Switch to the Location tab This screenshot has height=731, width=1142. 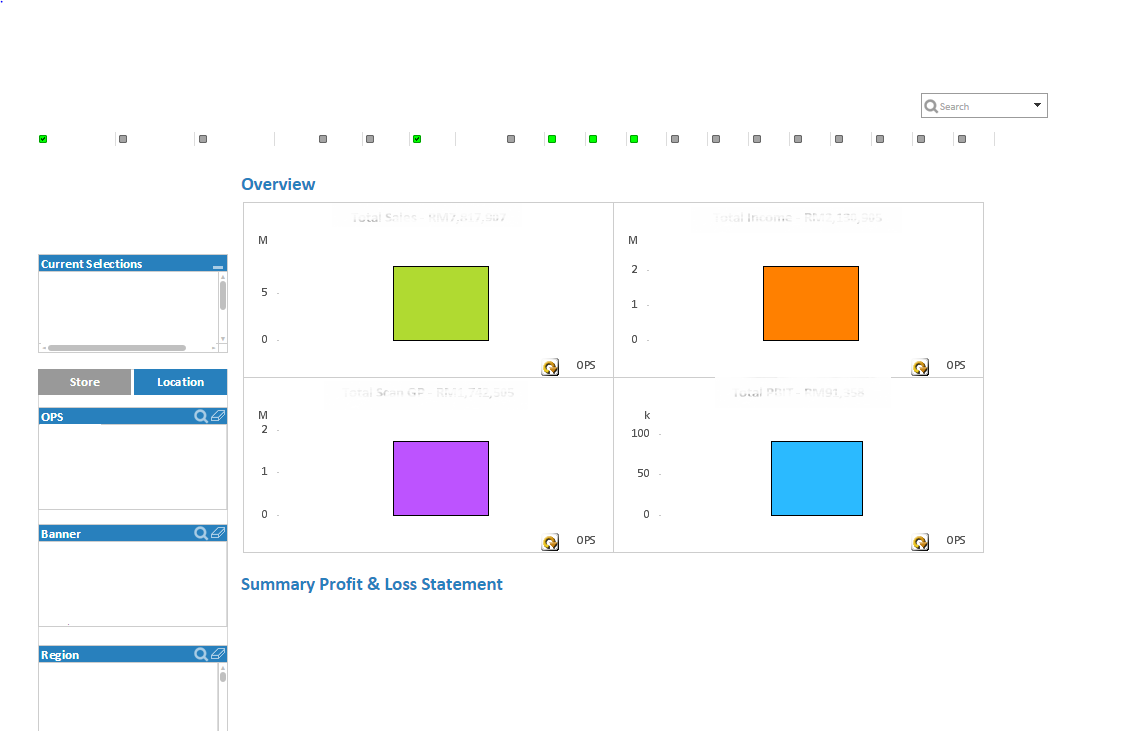(180, 382)
